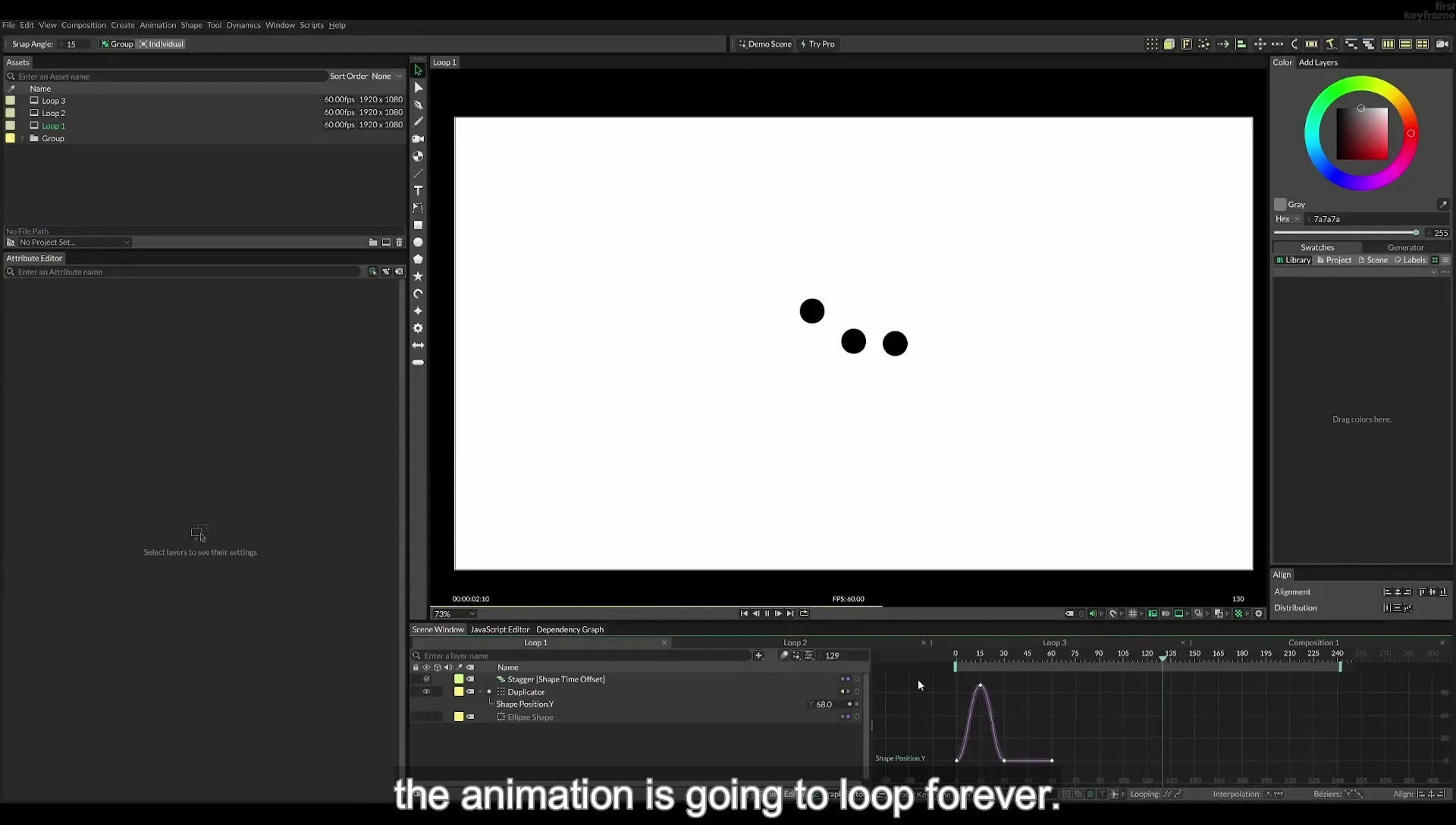Switch to the Add Layers tab
1456x825 pixels.
[1318, 62]
